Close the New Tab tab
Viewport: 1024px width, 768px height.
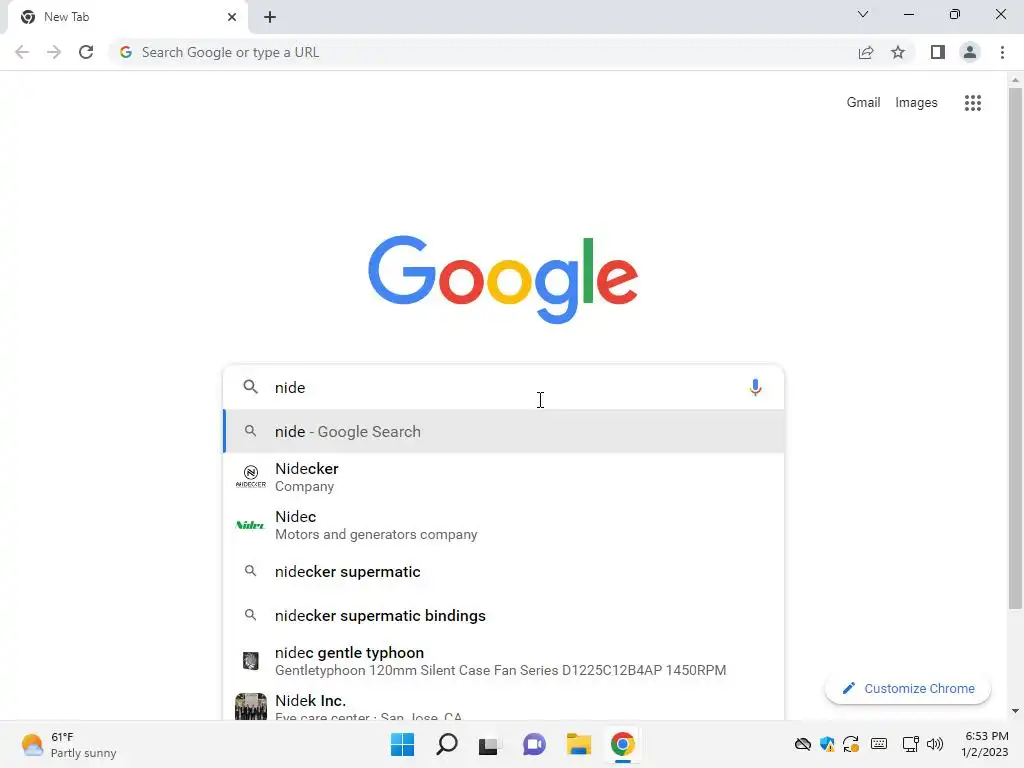232,17
